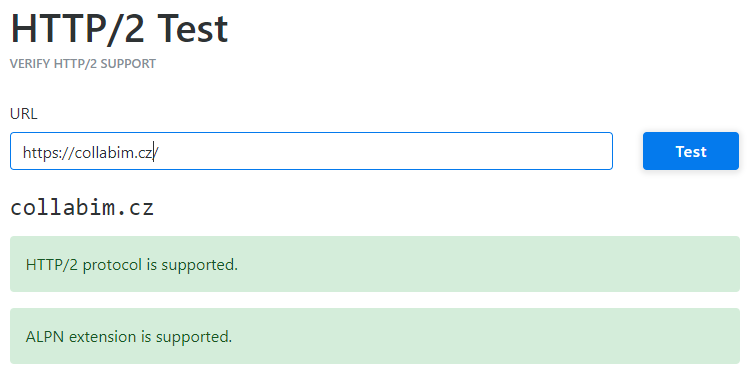Click the URL label above the field
Screen dimensions: 751x388
tap(23, 114)
